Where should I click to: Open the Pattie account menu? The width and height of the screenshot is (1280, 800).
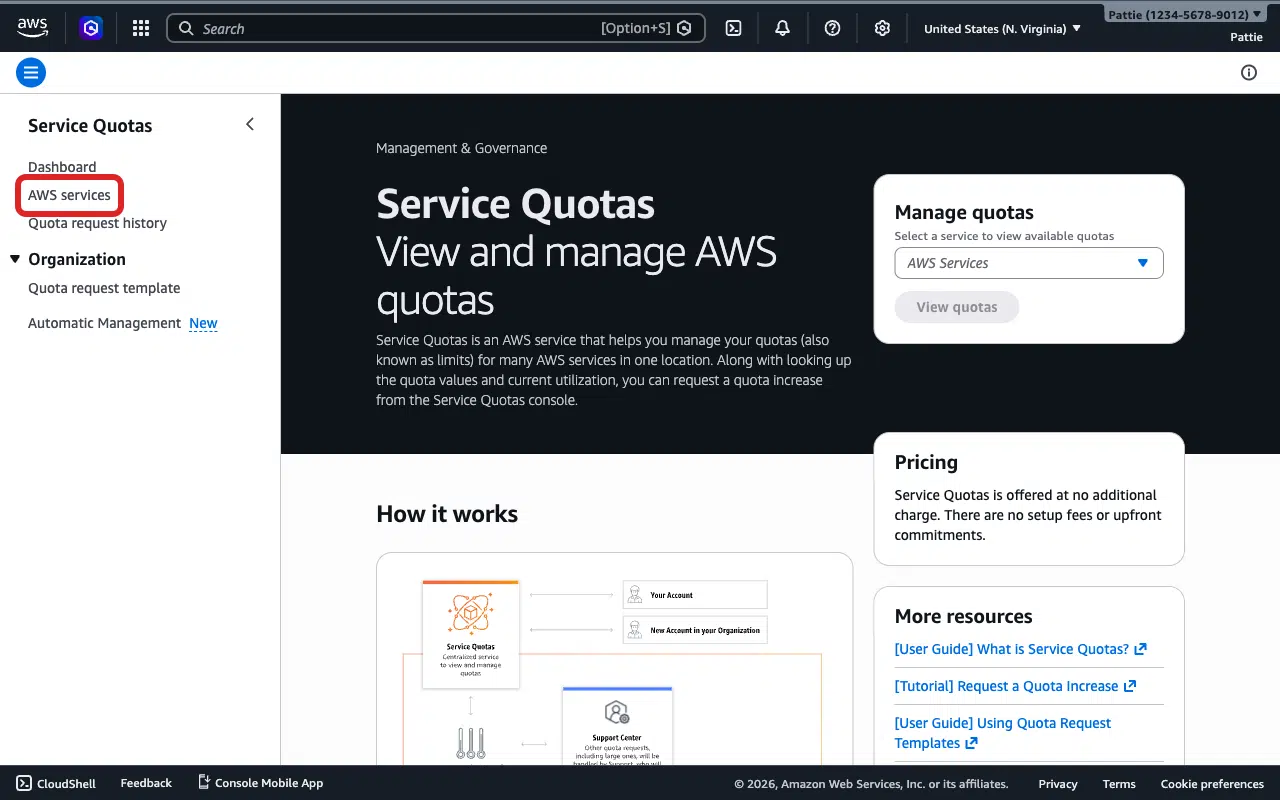pos(1184,14)
